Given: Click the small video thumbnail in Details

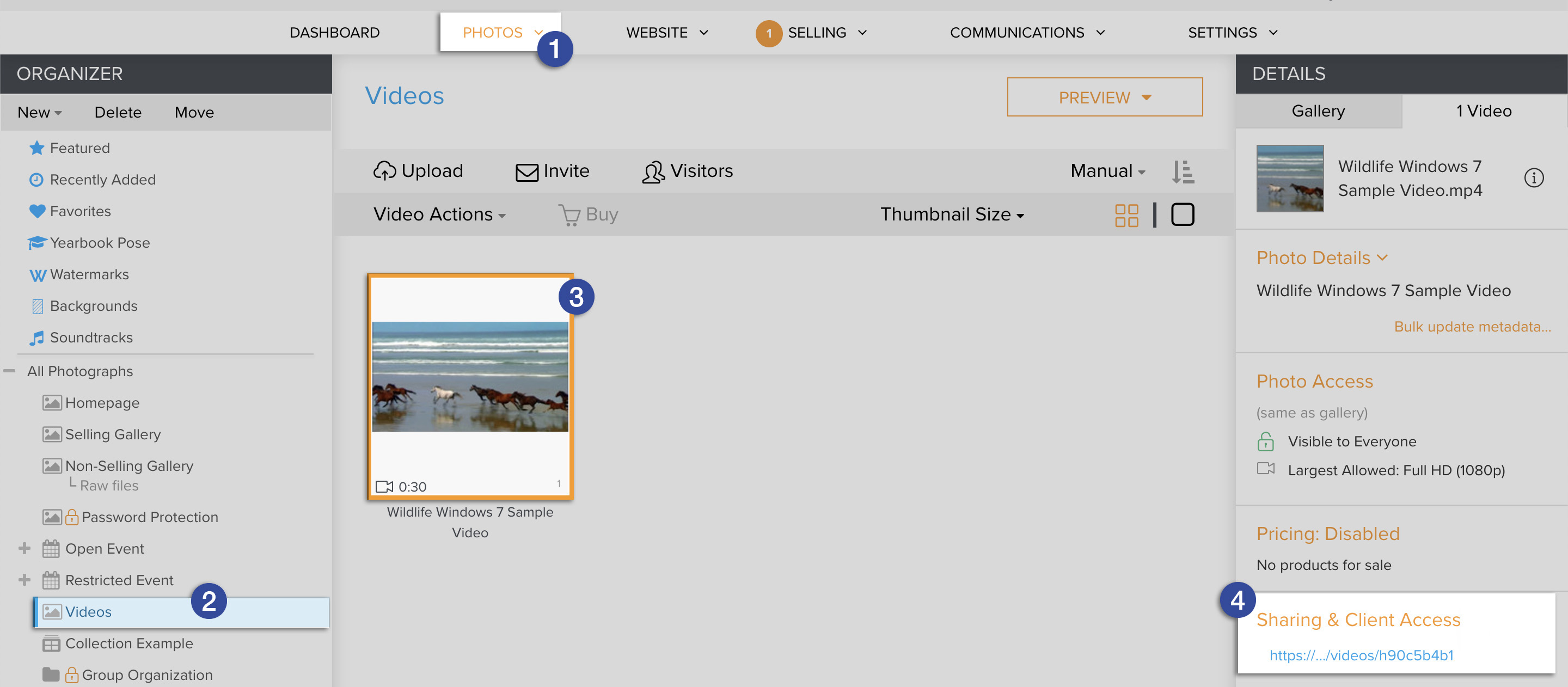Looking at the screenshot, I should [x=1290, y=179].
